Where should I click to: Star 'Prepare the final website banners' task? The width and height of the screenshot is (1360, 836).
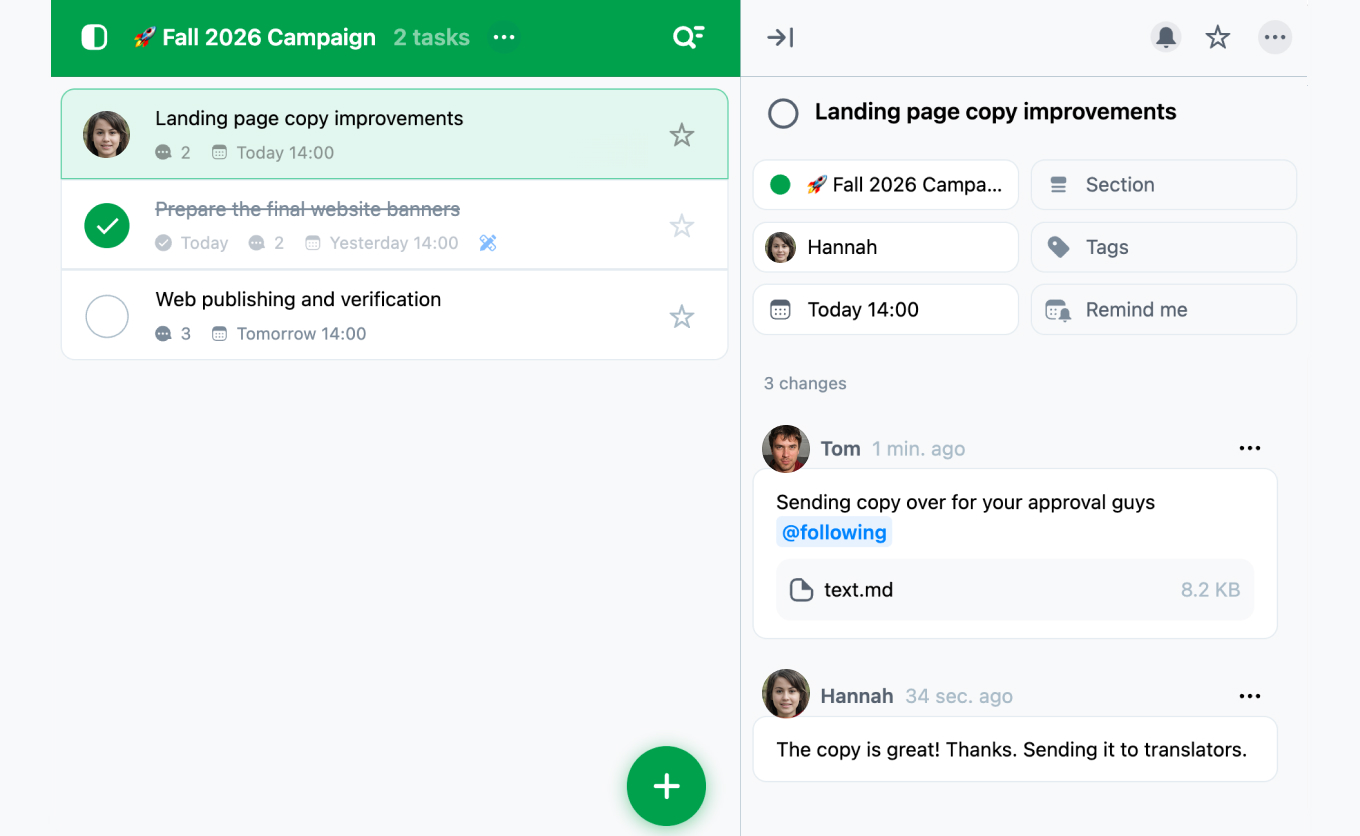point(682,226)
